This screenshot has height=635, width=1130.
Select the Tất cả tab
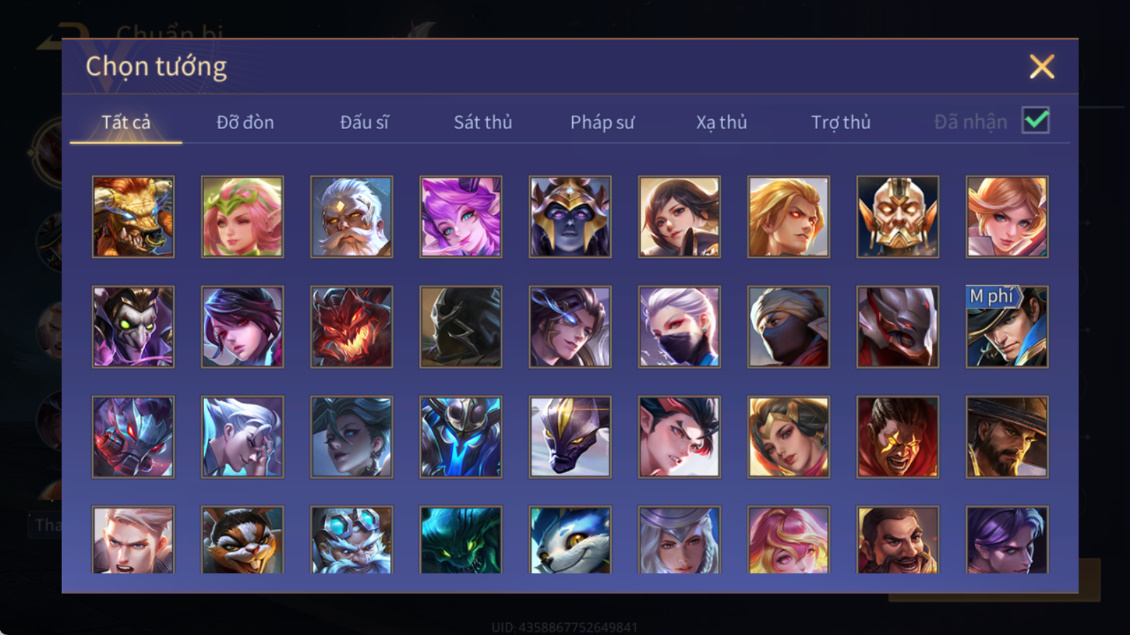pos(125,122)
